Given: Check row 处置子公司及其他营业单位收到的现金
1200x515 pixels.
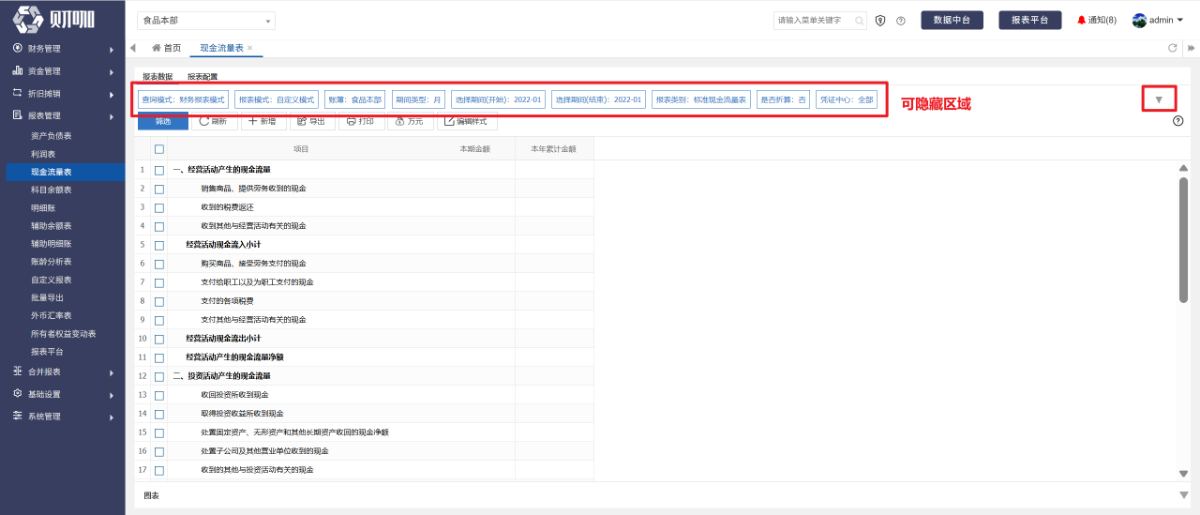Looking at the screenshot, I should (x=159, y=451).
